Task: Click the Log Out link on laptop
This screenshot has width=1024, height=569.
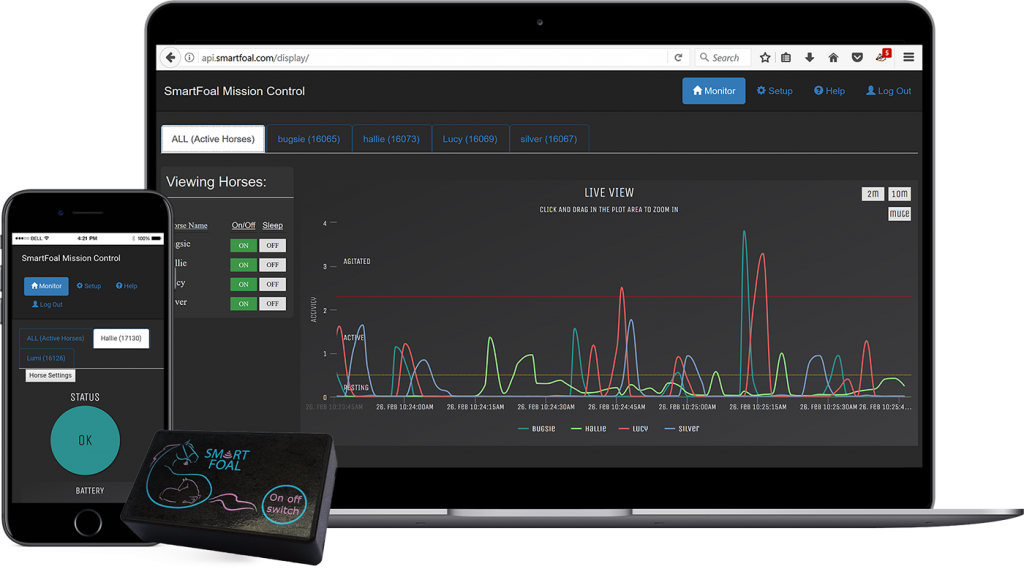Action: (888, 91)
